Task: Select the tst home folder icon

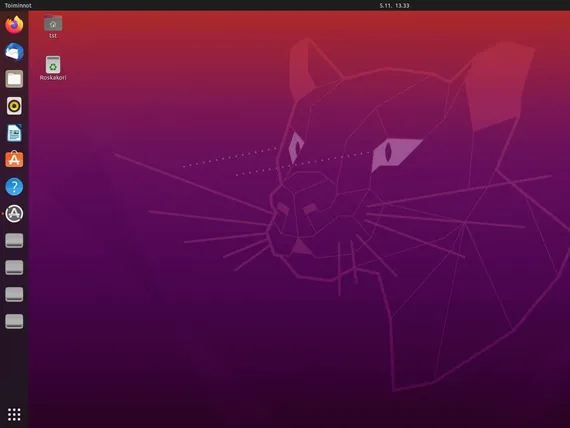Action: pyautogui.click(x=53, y=23)
